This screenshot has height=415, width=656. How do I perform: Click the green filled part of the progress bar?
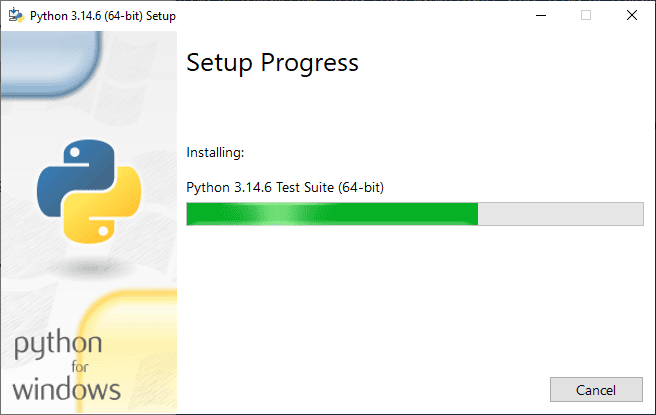coord(332,214)
